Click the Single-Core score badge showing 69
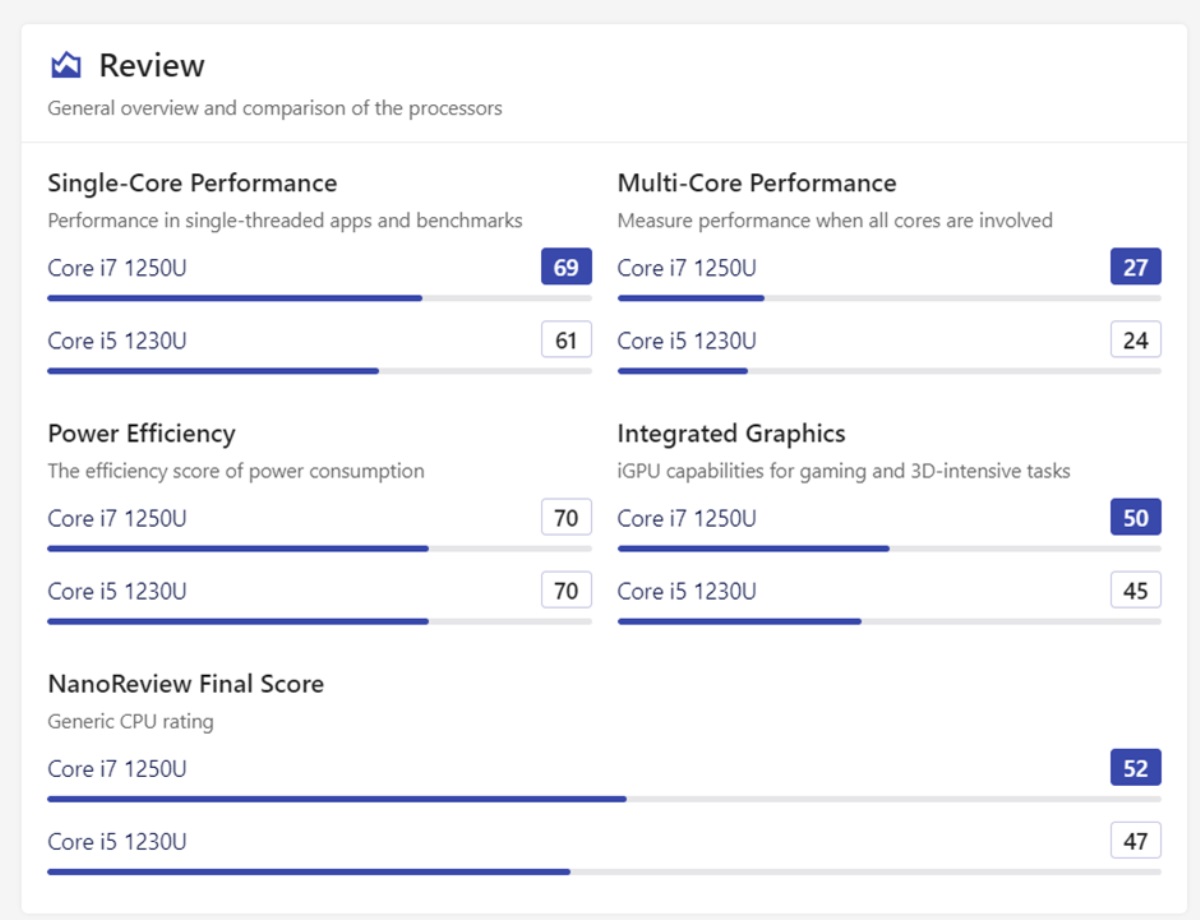The width and height of the screenshot is (1200, 920). (566, 267)
